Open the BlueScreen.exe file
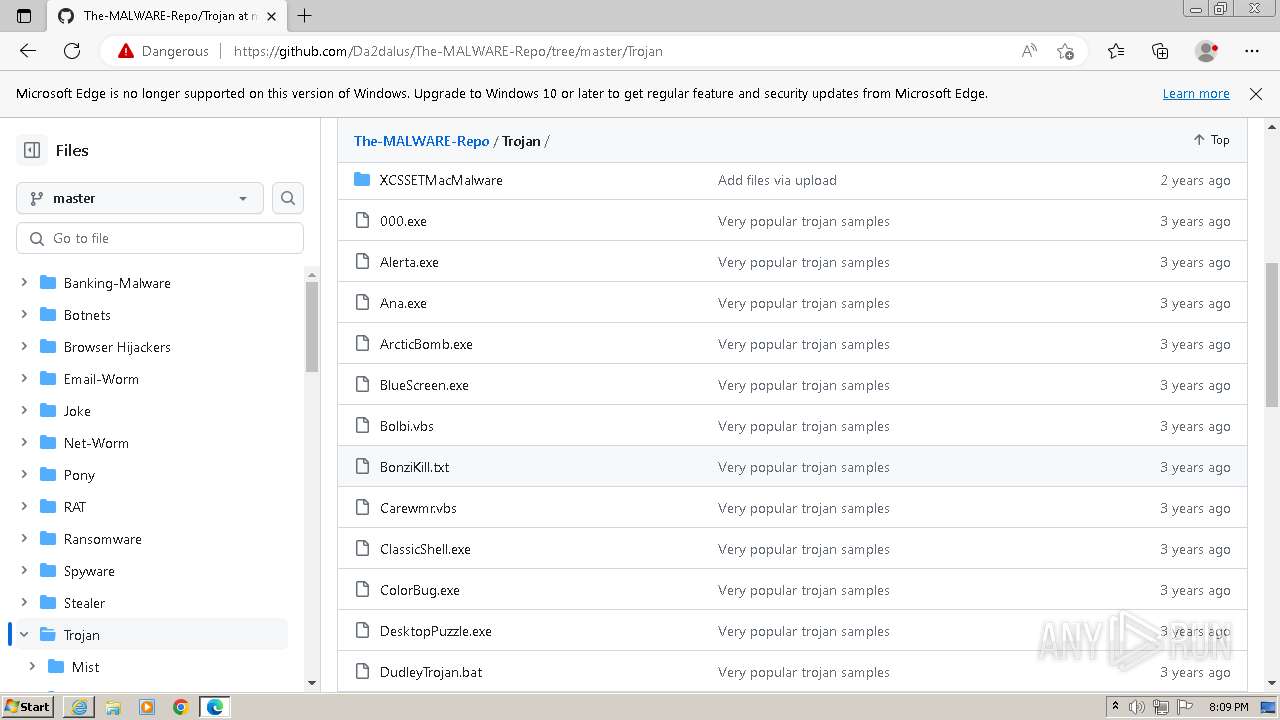 pyautogui.click(x=424, y=385)
